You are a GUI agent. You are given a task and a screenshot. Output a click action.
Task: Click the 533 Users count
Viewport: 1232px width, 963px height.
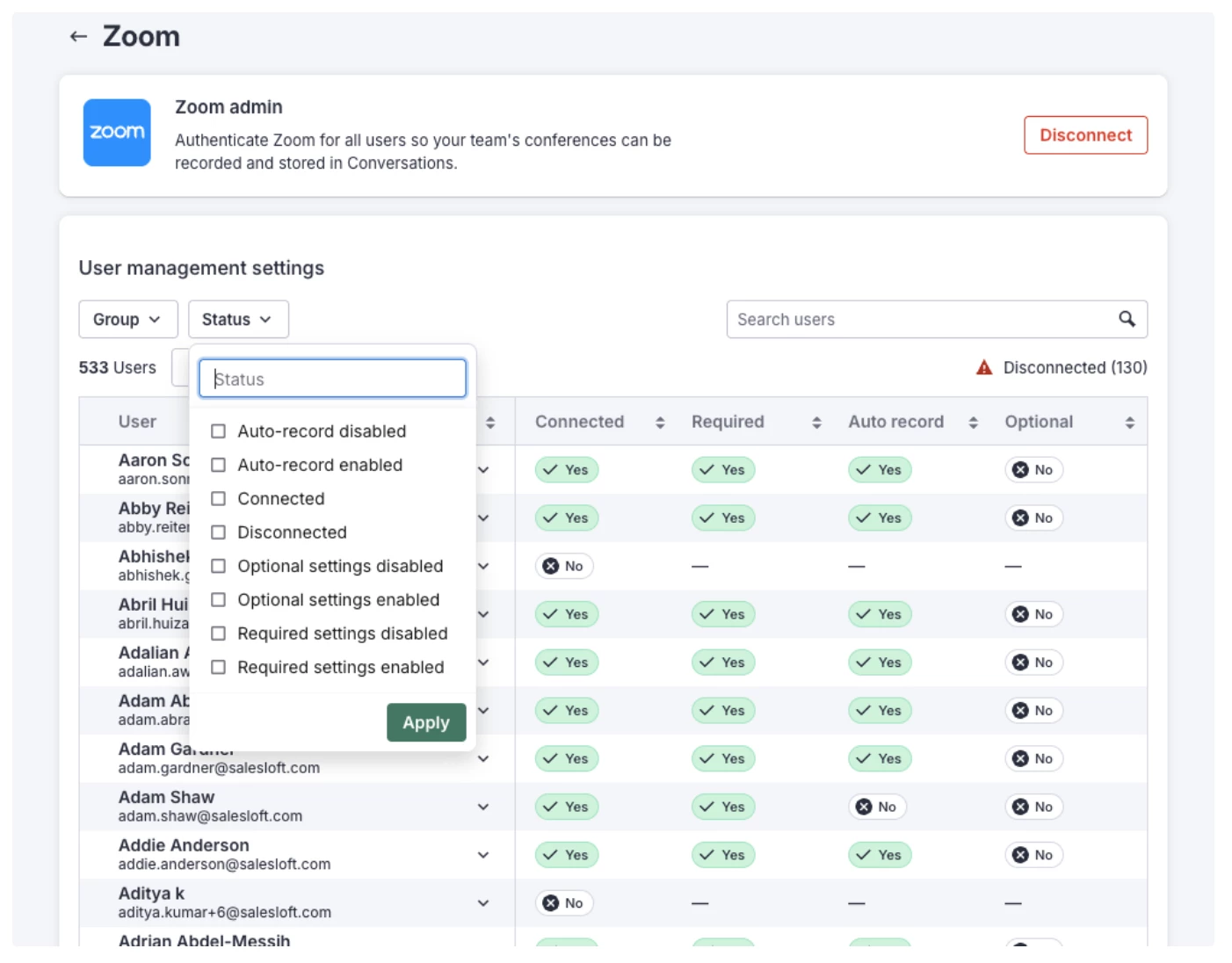point(117,367)
